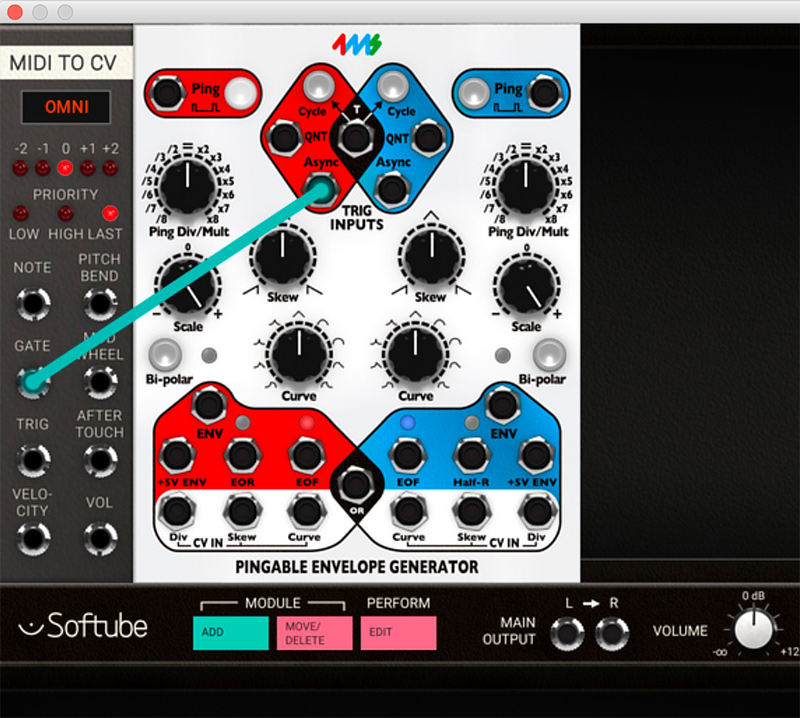Select the LAST priority LED
This screenshot has height=718, width=800.
[110, 213]
